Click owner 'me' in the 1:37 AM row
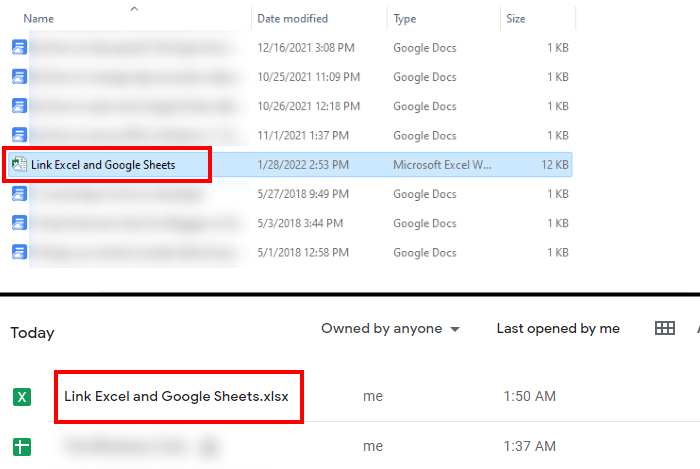The image size is (700, 469). point(373,446)
